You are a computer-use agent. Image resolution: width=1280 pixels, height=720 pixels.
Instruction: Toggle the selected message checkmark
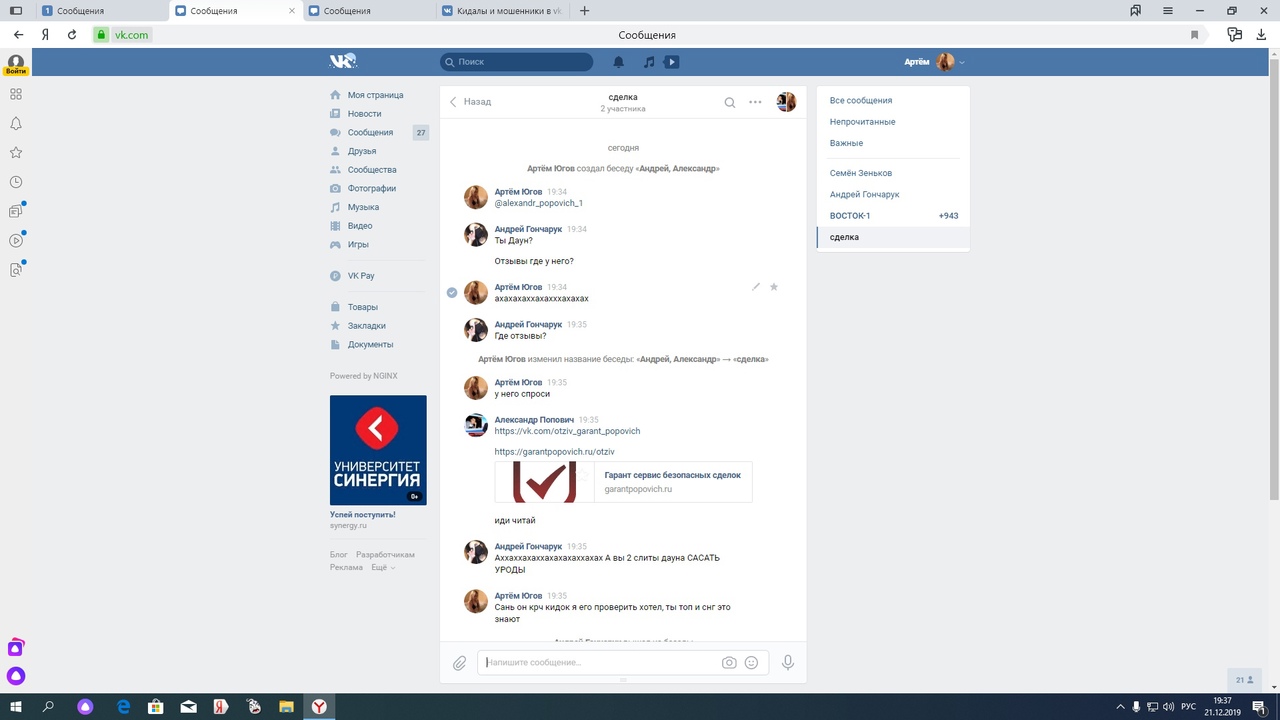pos(452,292)
